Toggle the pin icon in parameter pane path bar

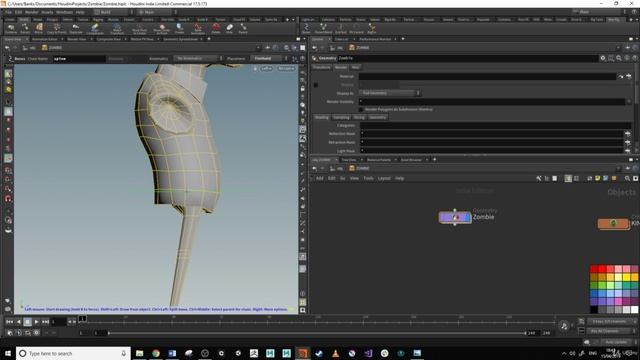coord(627,48)
